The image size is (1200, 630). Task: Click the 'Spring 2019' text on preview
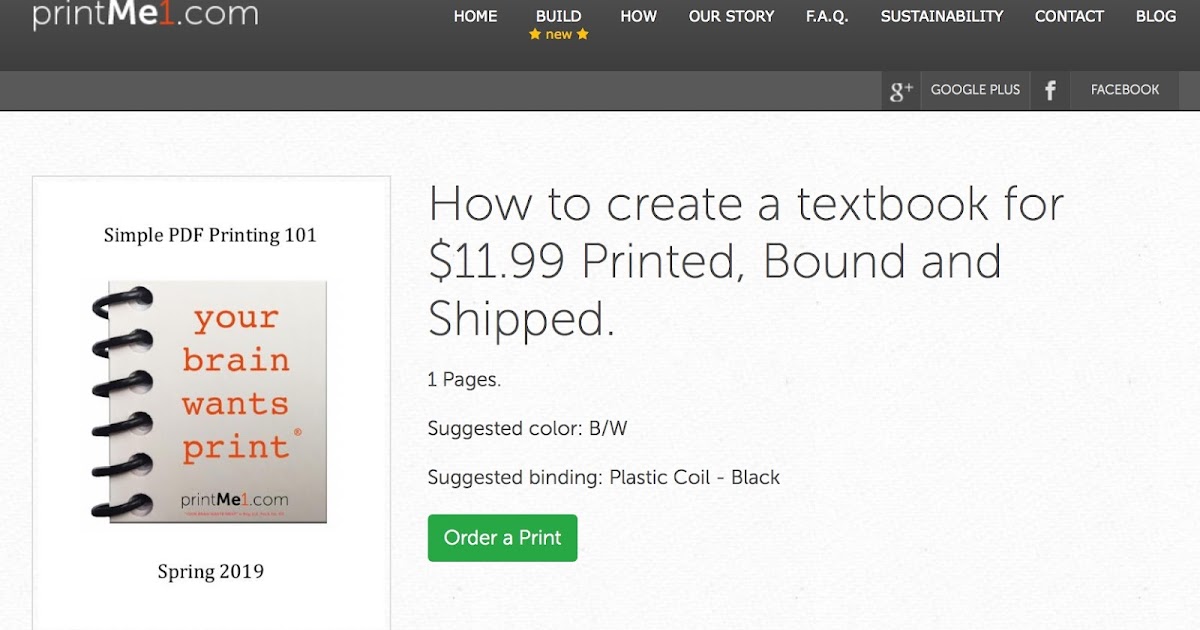[210, 571]
